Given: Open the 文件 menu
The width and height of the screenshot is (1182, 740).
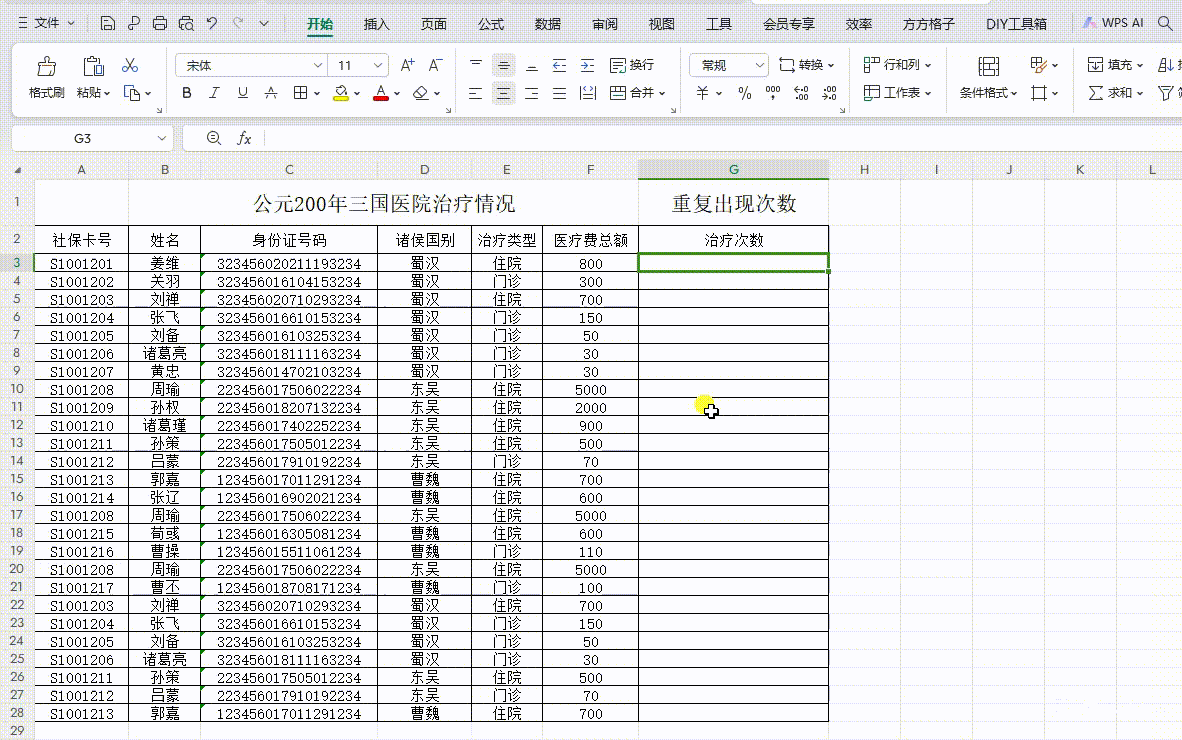Looking at the screenshot, I should coord(46,23).
